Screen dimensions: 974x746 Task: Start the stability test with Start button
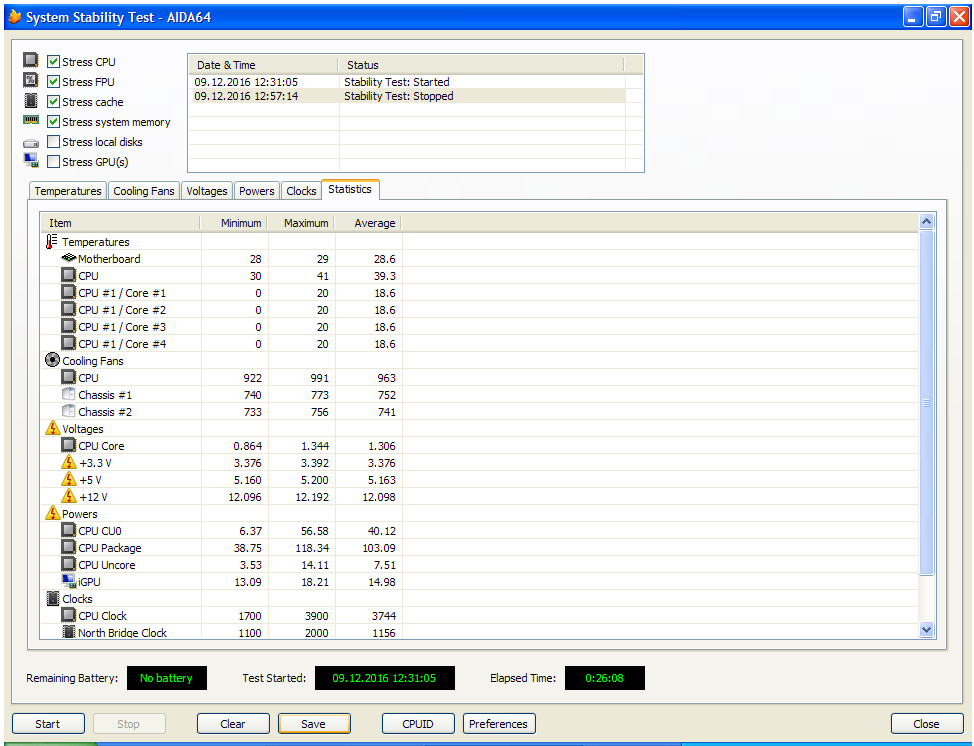48,724
